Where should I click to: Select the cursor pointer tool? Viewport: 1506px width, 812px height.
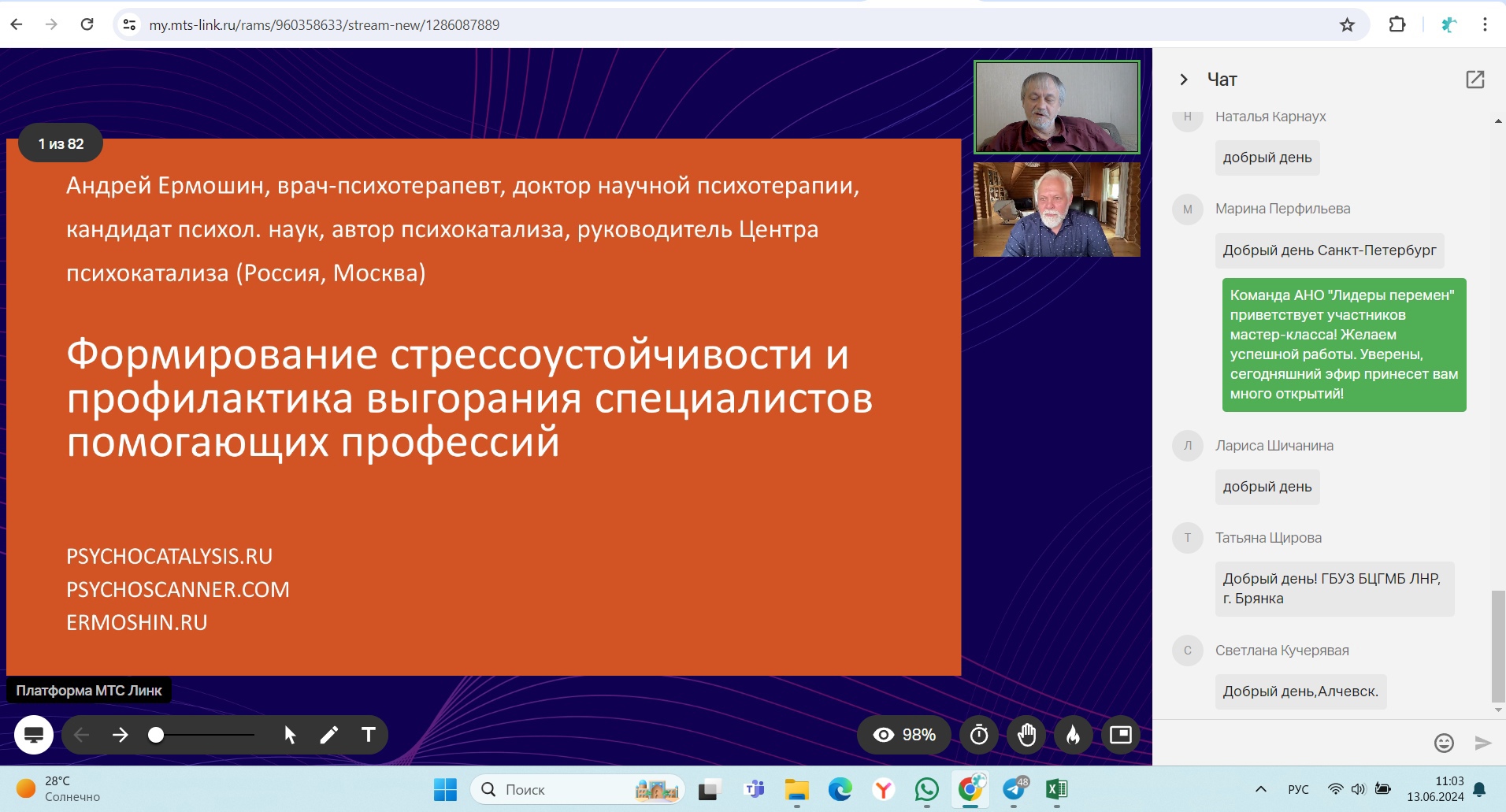pyautogui.click(x=290, y=735)
